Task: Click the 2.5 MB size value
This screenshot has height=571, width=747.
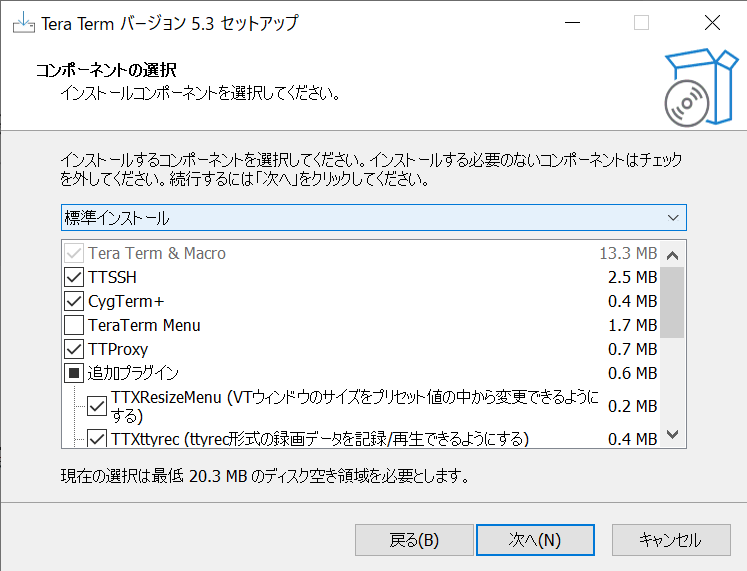Action: (633, 277)
